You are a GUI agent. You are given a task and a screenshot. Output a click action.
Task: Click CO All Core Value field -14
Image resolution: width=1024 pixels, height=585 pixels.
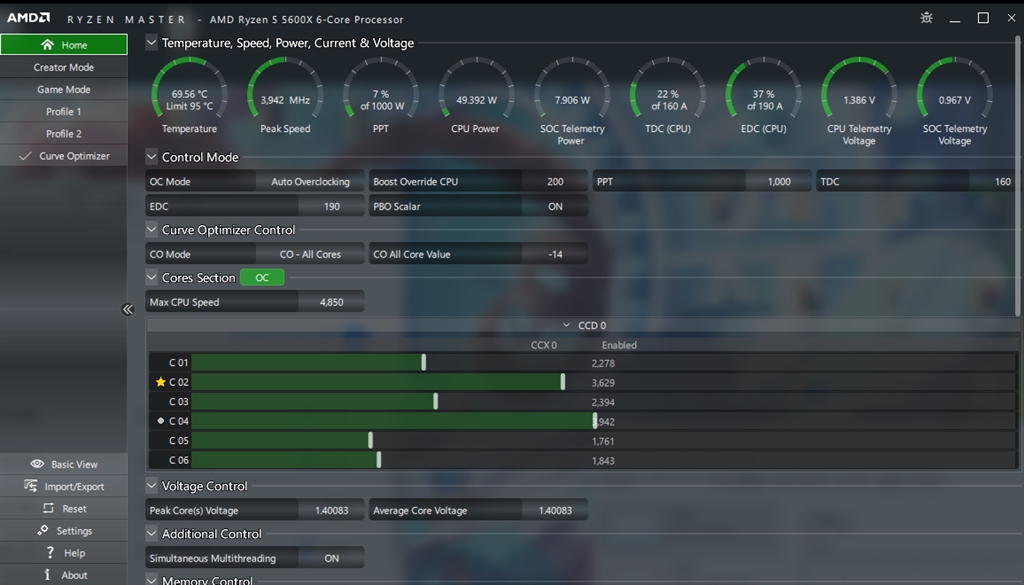[x=555, y=254]
